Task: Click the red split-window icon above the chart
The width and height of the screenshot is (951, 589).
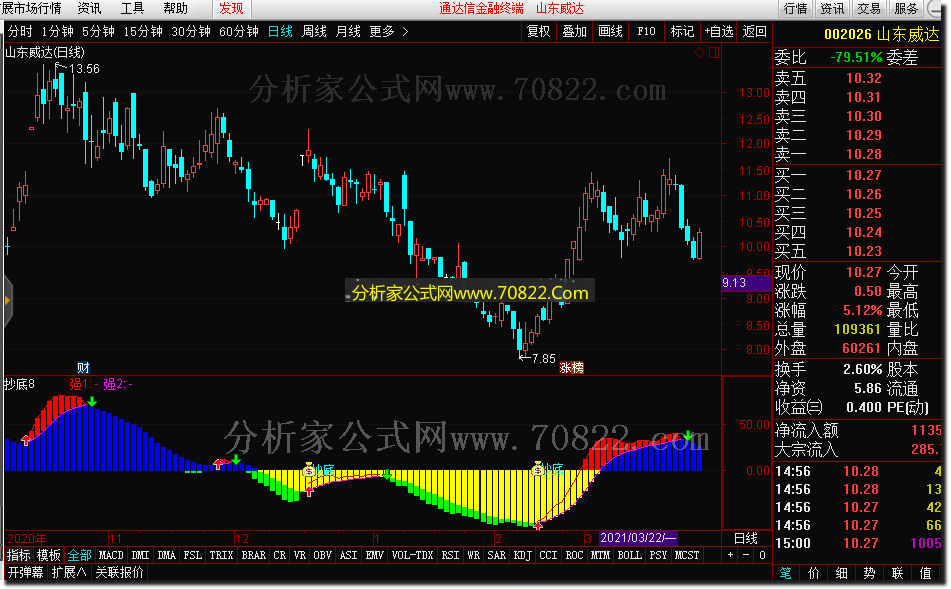Action: click(714, 53)
